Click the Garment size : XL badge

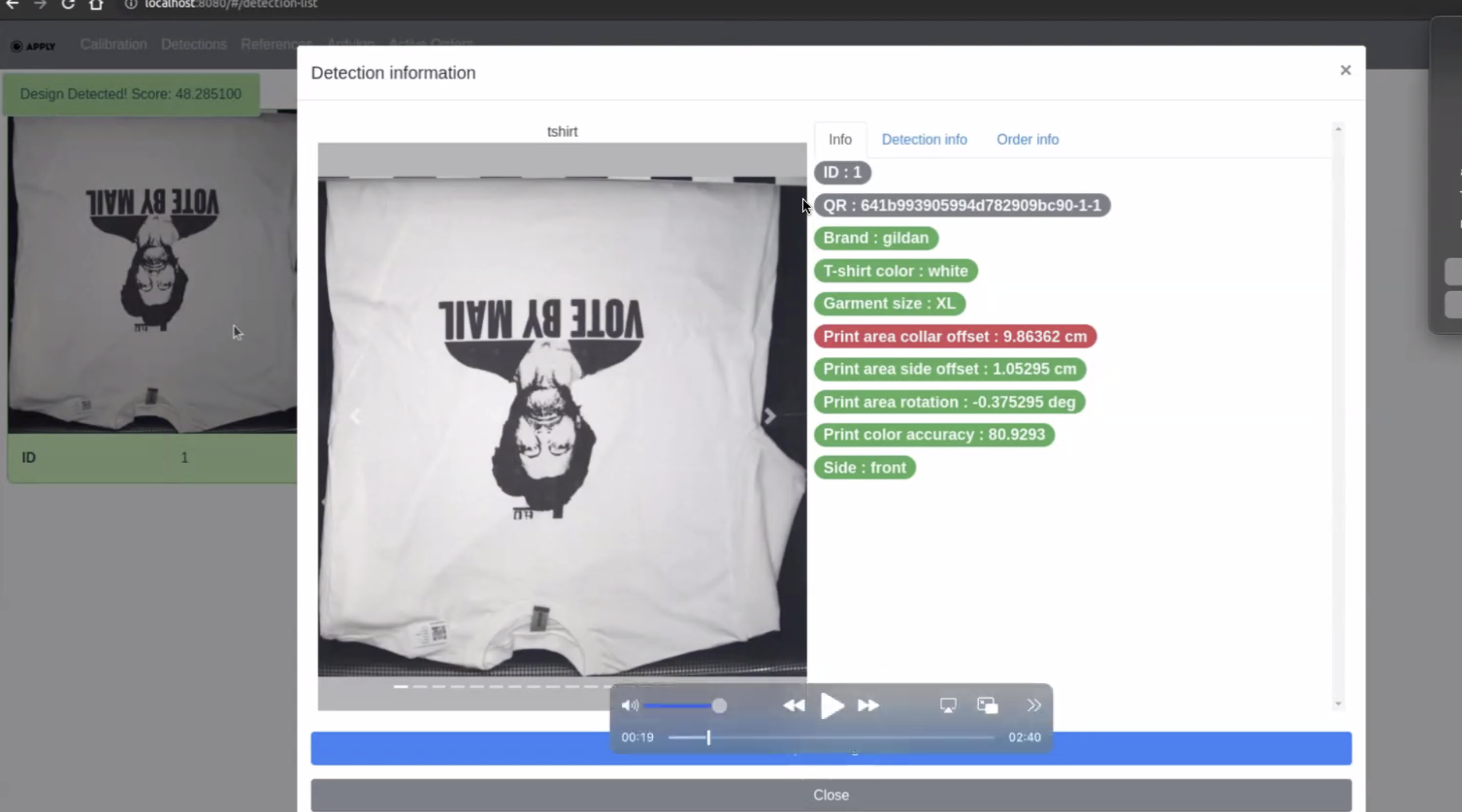click(x=889, y=303)
